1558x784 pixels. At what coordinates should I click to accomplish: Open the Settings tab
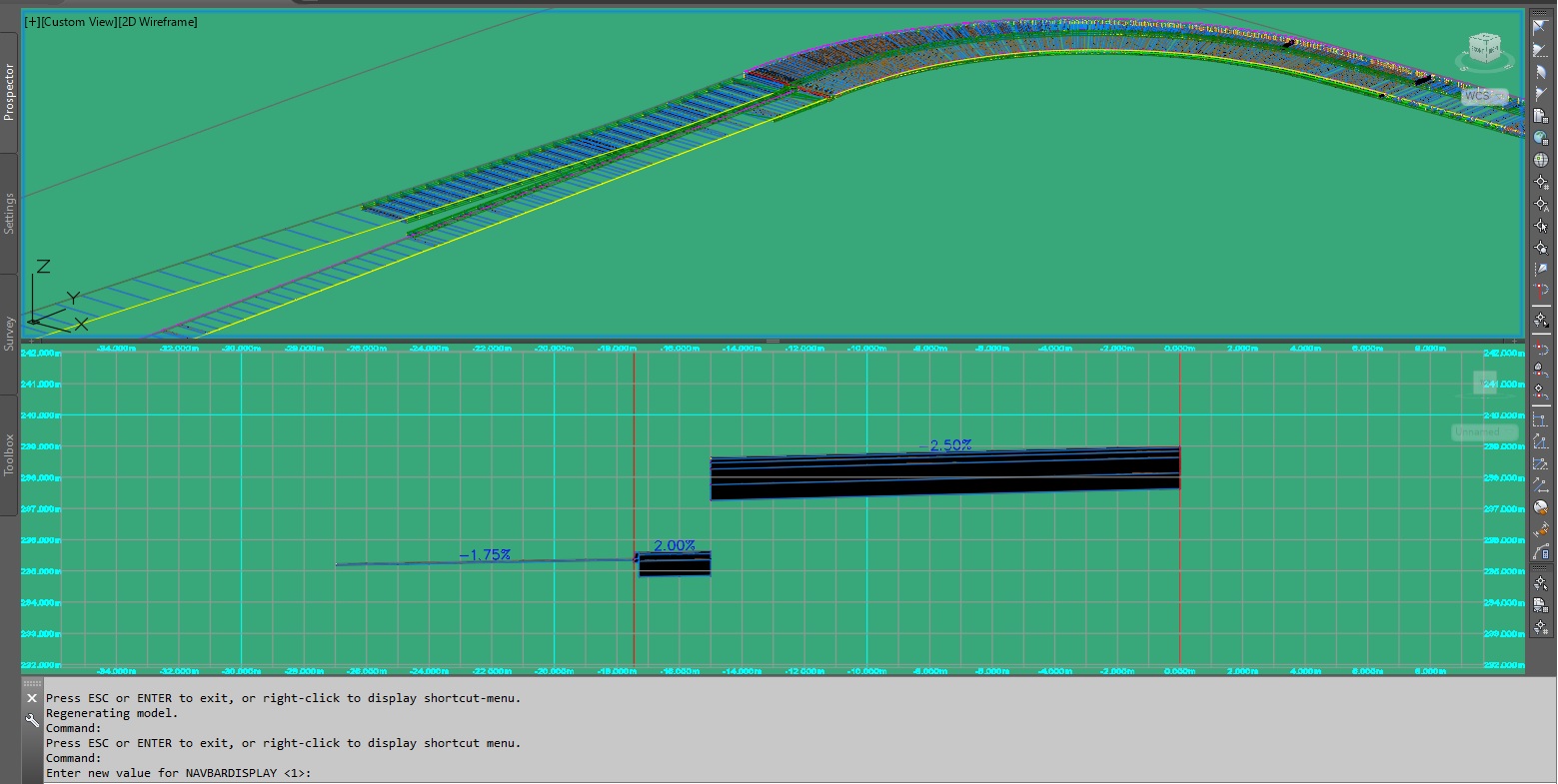(9, 214)
